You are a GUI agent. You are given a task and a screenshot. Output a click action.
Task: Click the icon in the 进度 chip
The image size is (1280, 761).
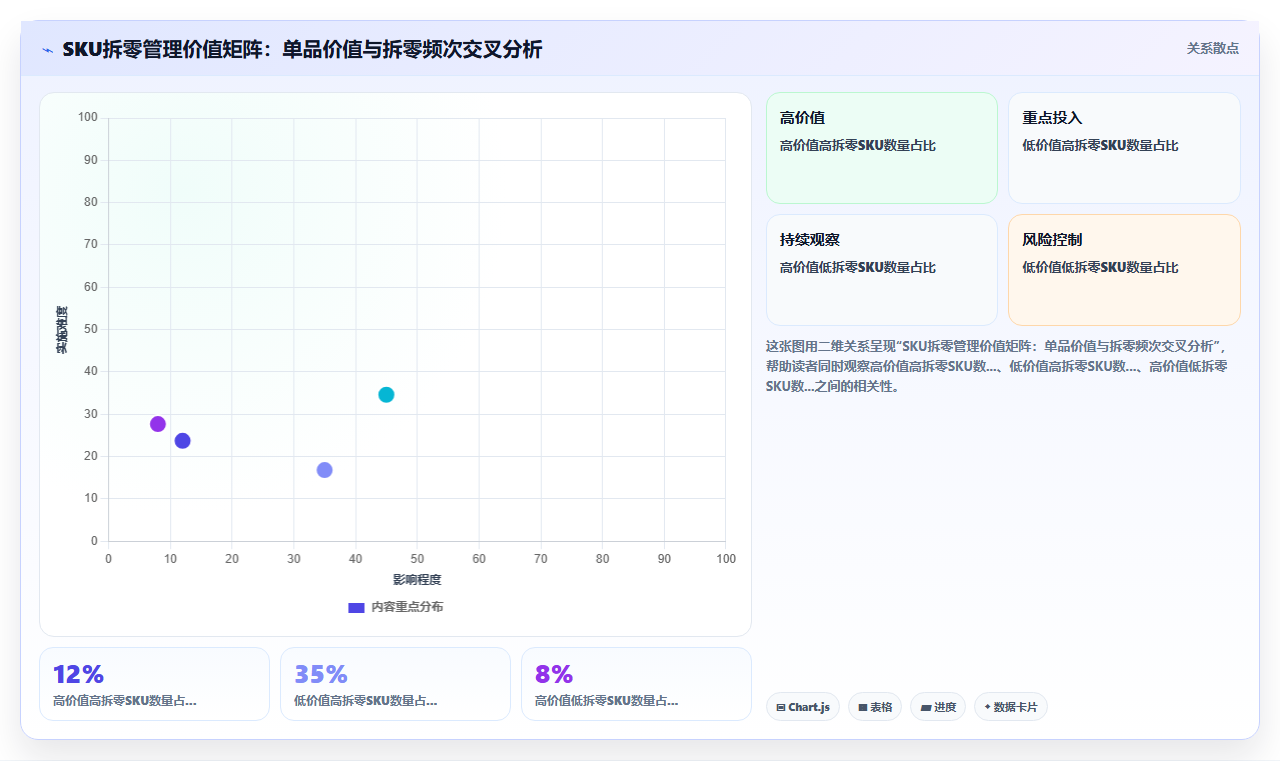point(926,707)
